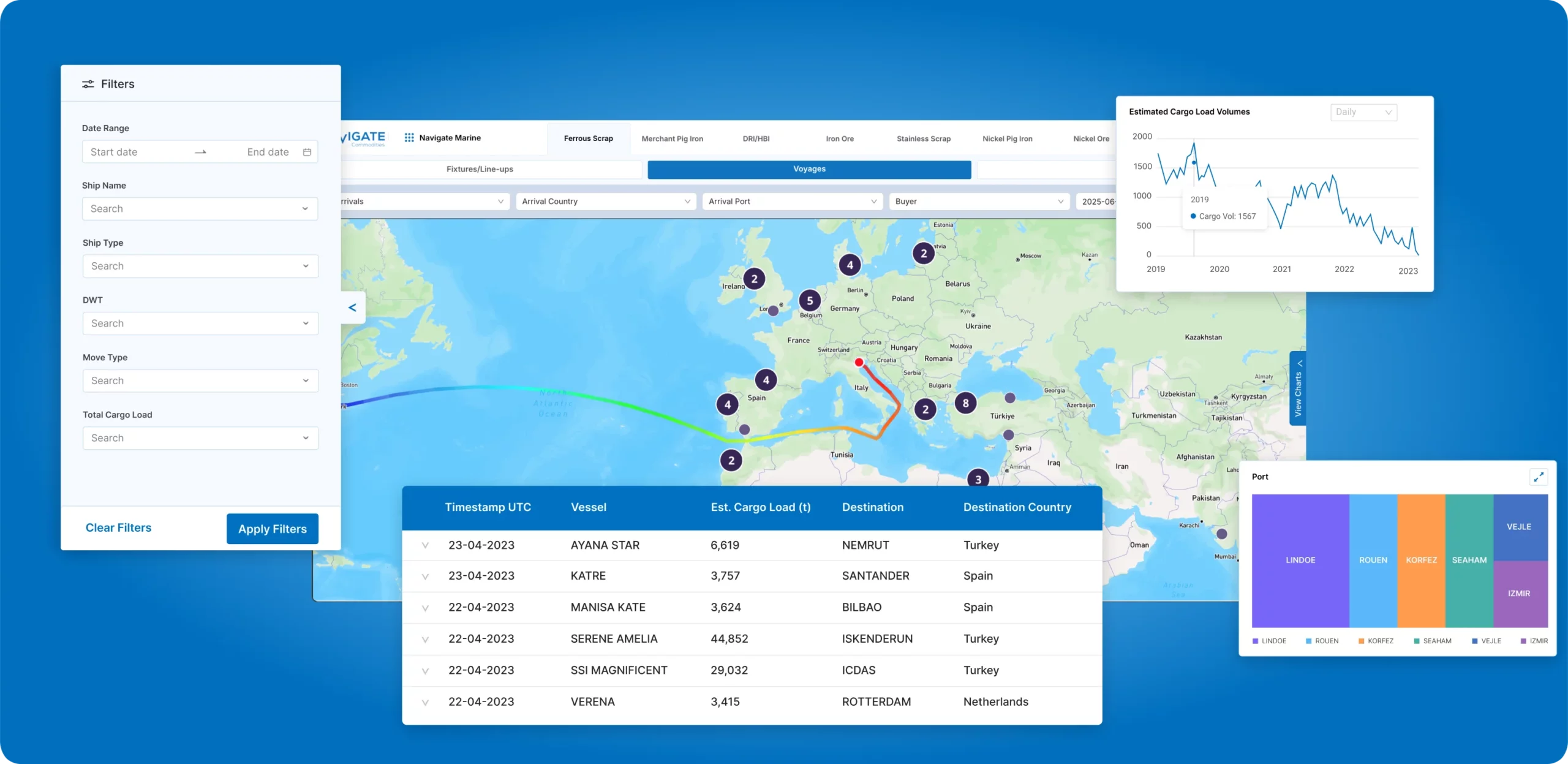Click the Navigate Marine grid apps icon
Viewport: 1568px width, 764px height.
point(409,138)
